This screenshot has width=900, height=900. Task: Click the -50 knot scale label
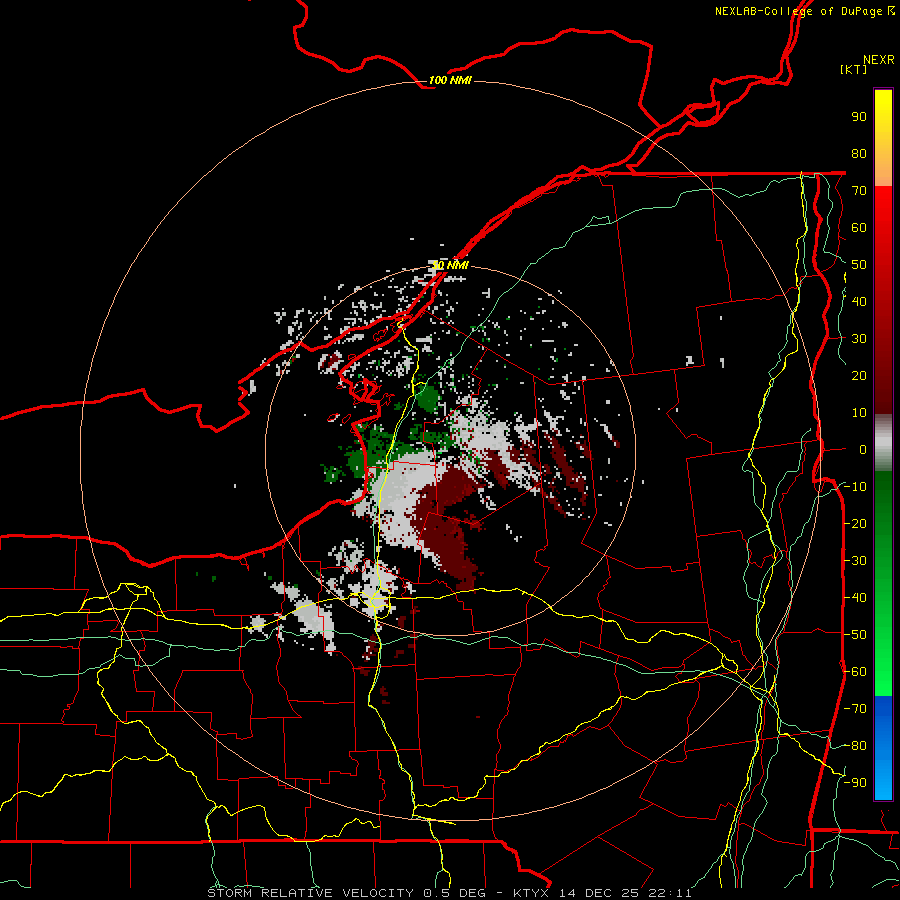pyautogui.click(x=855, y=635)
